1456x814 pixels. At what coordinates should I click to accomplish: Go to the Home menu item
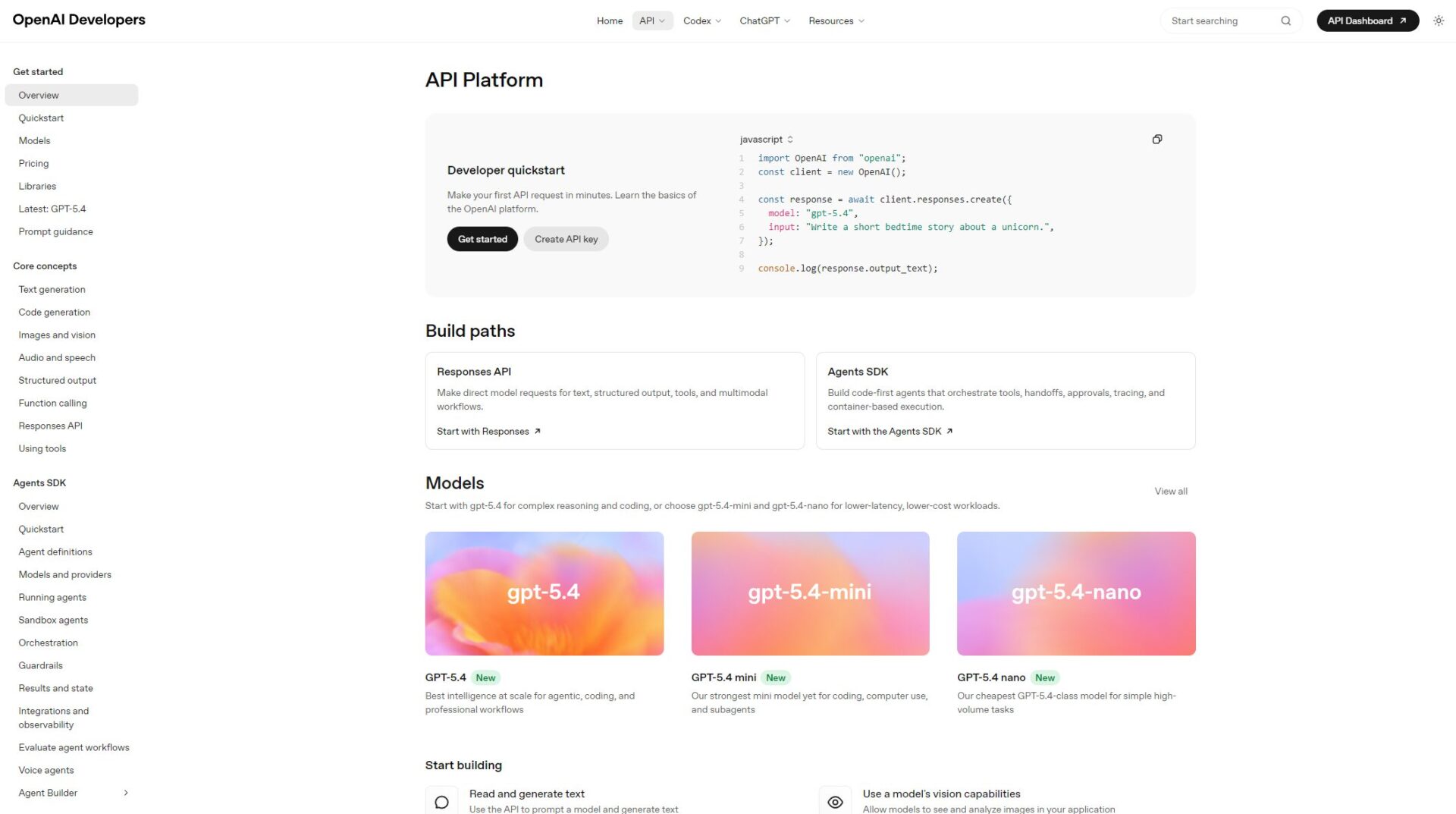[610, 20]
